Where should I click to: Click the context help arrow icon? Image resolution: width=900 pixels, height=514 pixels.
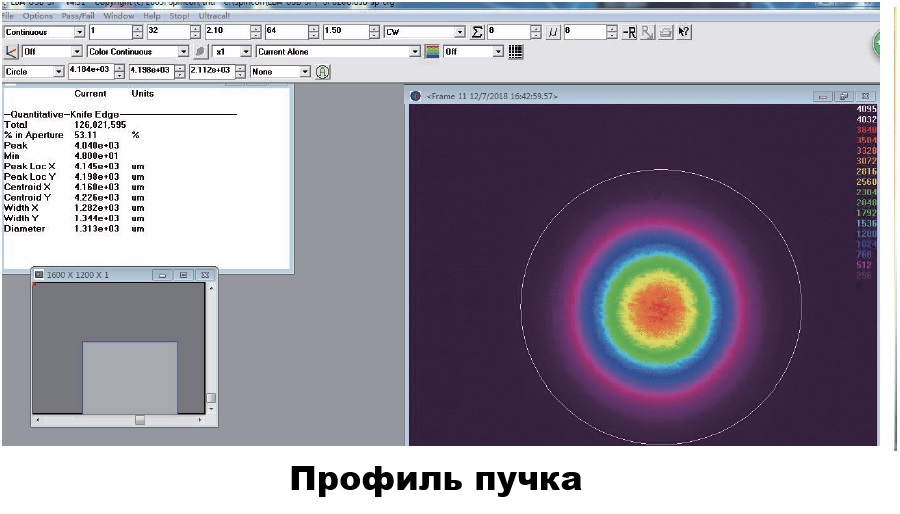click(684, 32)
